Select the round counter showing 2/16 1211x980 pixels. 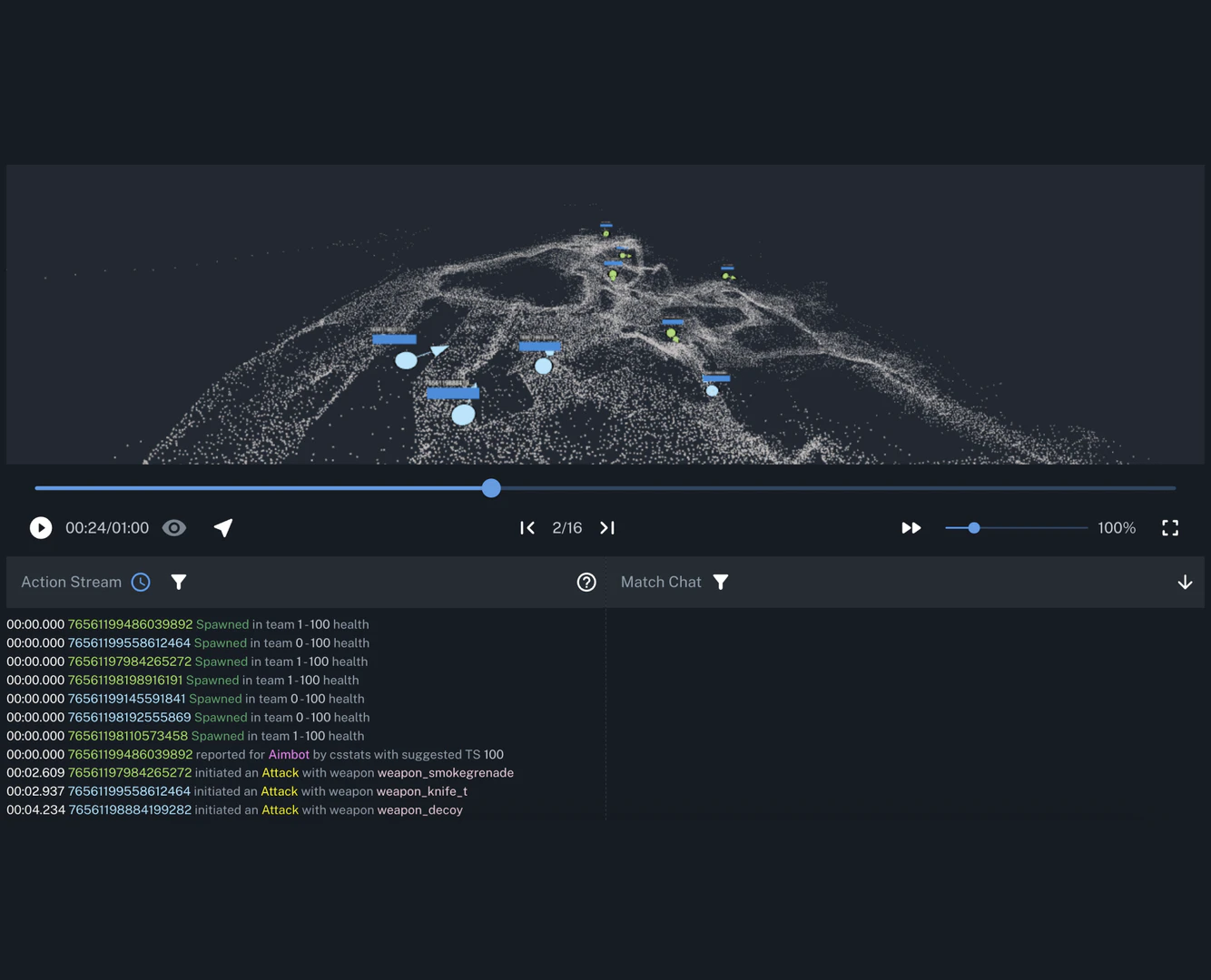point(566,527)
